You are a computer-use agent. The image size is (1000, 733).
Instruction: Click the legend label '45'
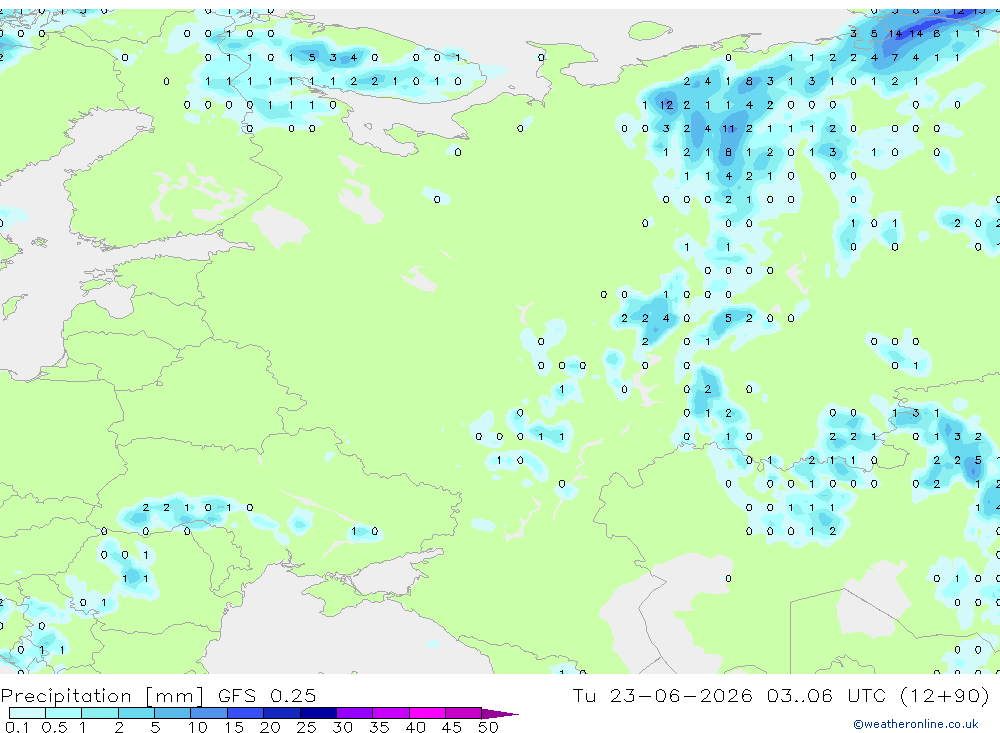[x=452, y=727]
